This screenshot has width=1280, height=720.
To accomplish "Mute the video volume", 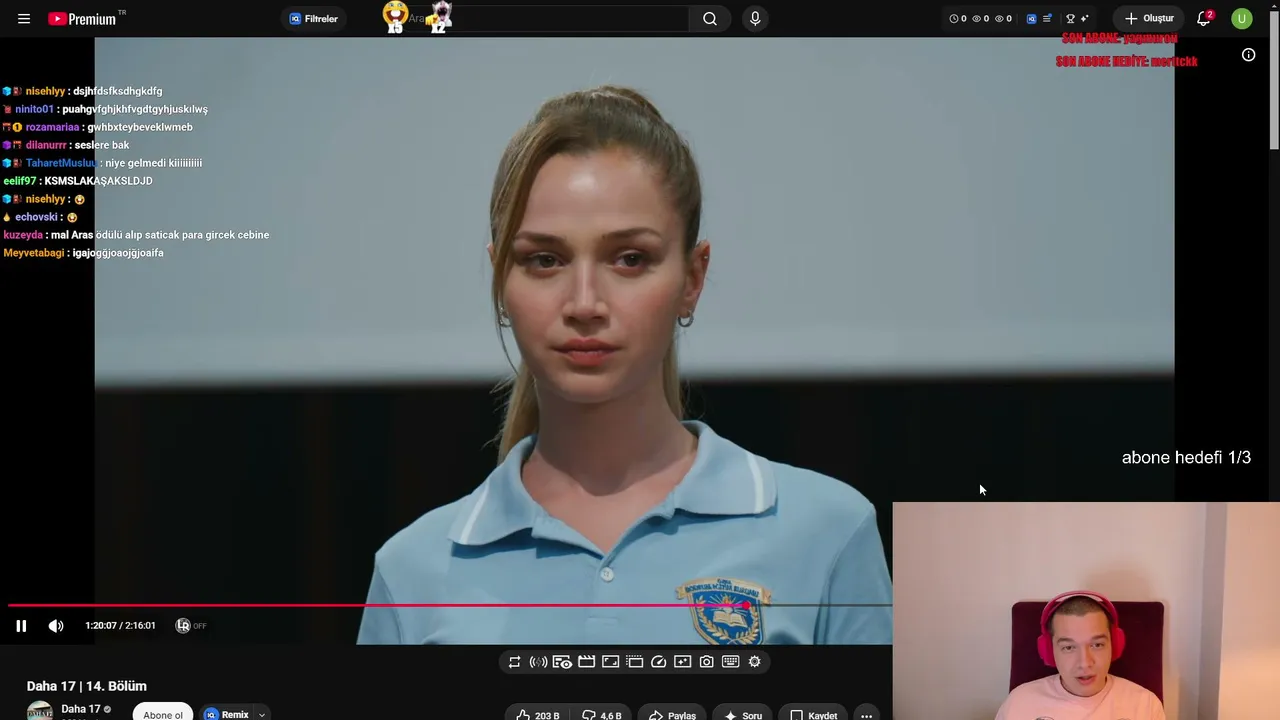I will point(56,626).
